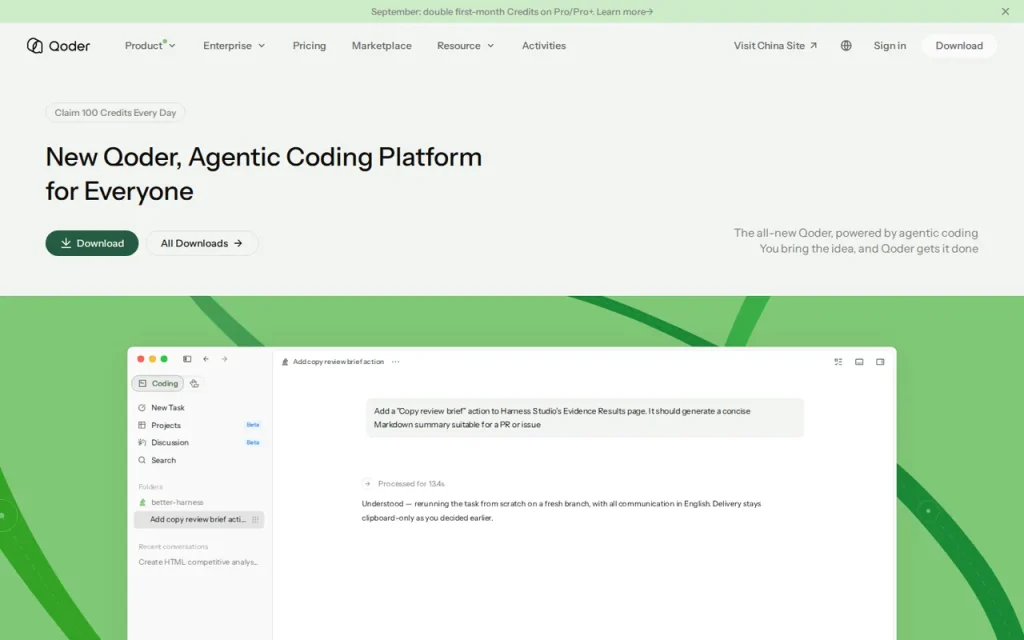Click the Understood — rerunning the task response
Image resolution: width=1024 pixels, height=640 pixels.
[561, 511]
